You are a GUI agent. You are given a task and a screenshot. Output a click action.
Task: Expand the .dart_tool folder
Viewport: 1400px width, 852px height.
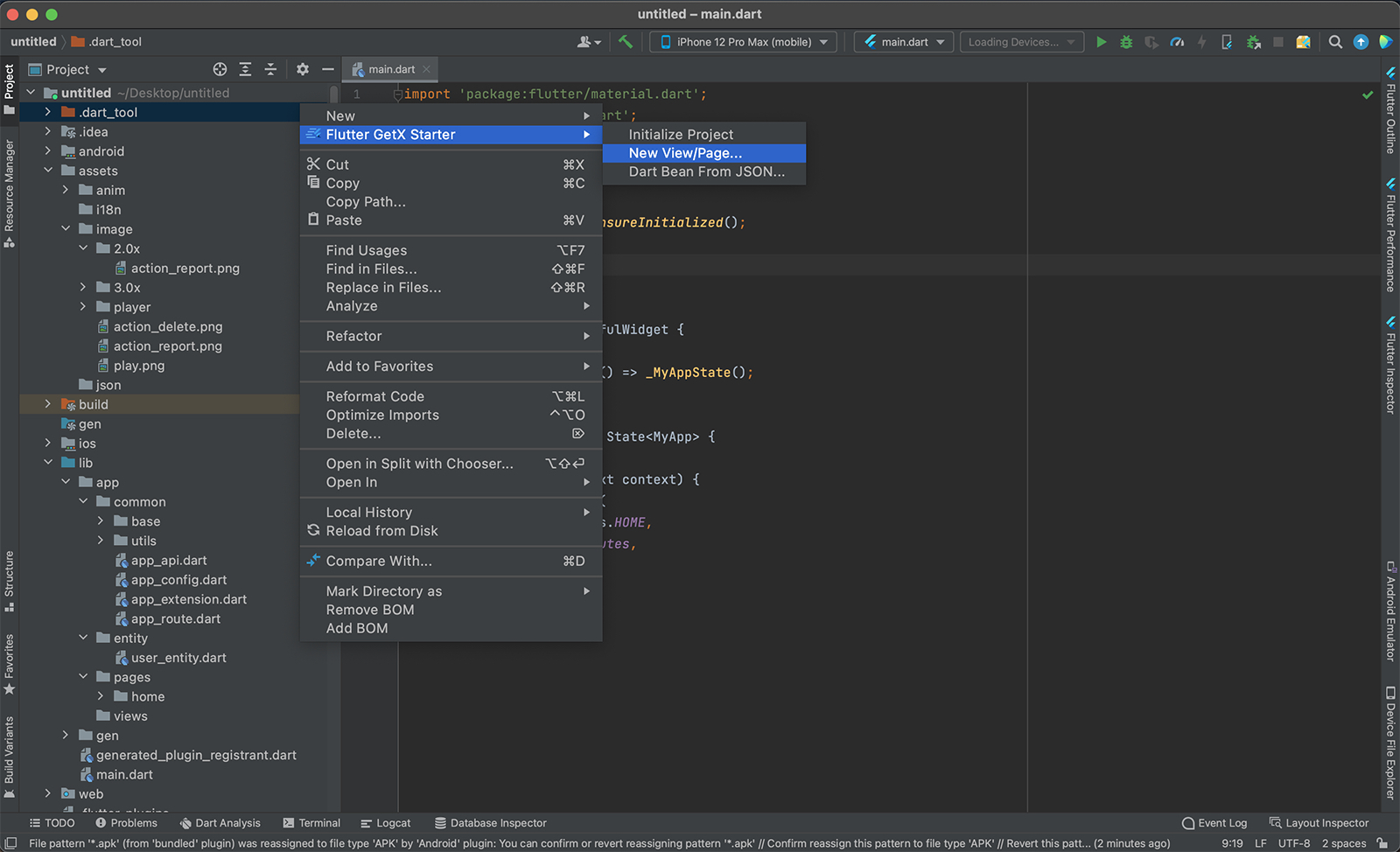pyautogui.click(x=48, y=112)
